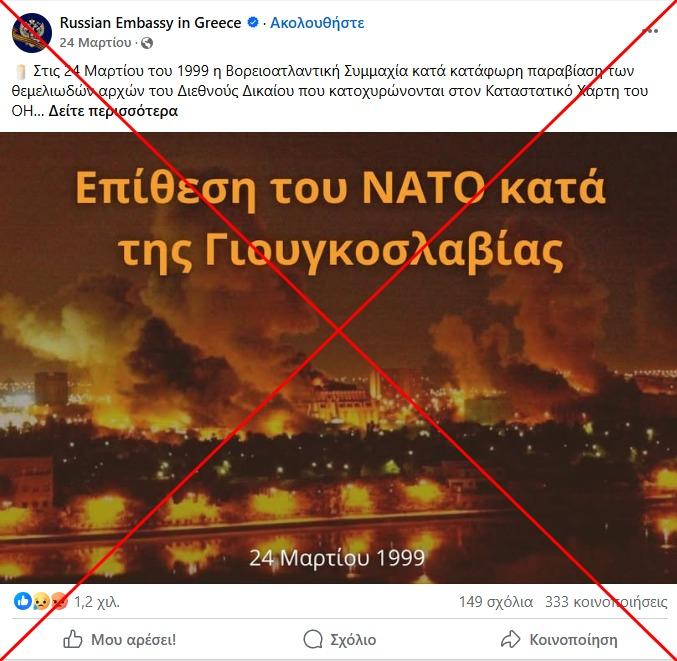Click the share arrow Κοινοποίηση icon
The image size is (677, 661).
coord(511,639)
